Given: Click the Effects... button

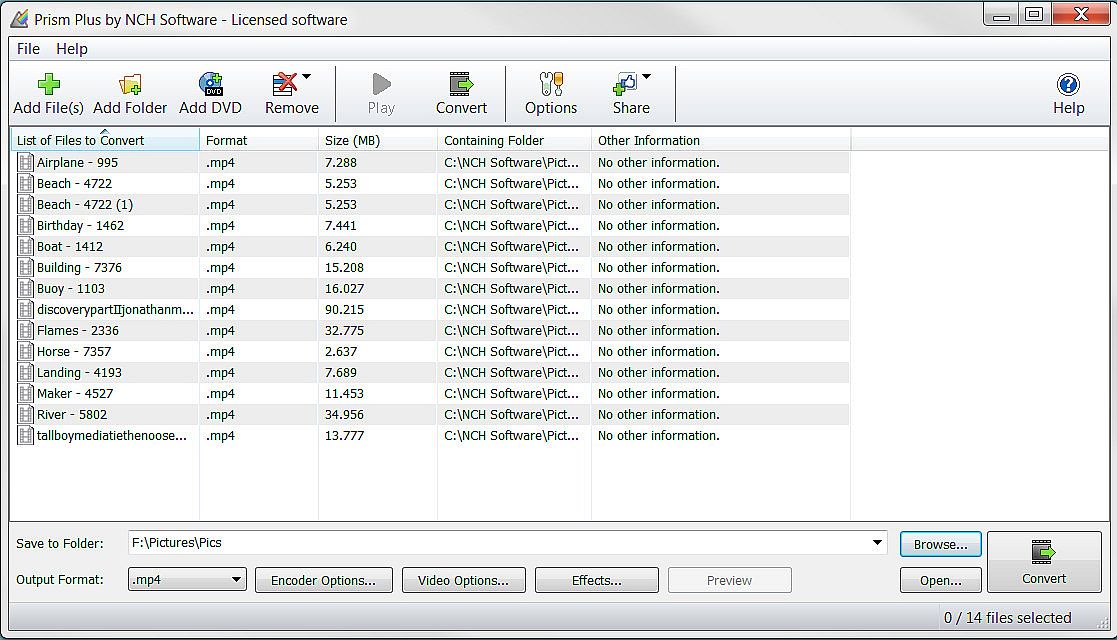Looking at the screenshot, I should coord(596,580).
